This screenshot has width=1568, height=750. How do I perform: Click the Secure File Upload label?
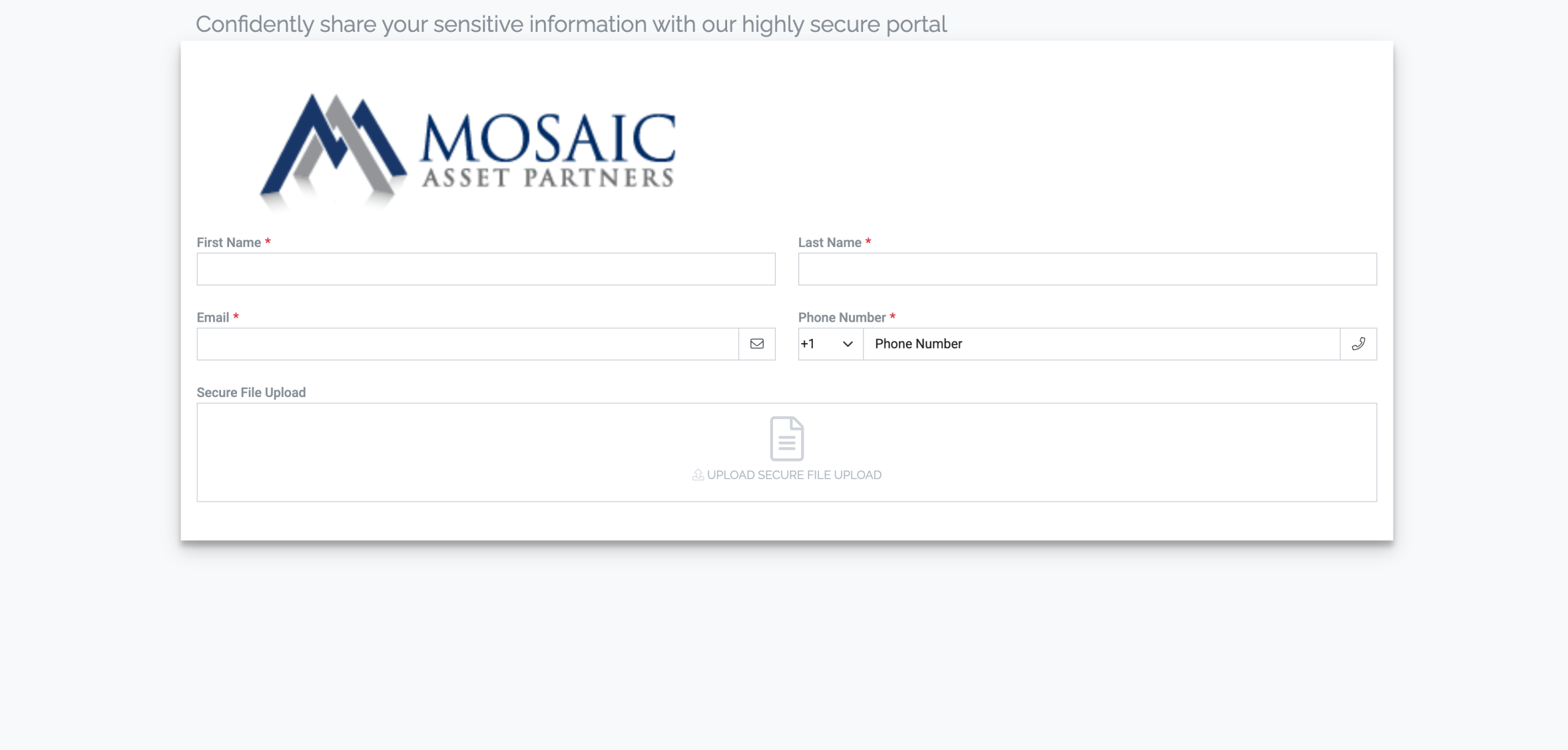pyautogui.click(x=251, y=393)
